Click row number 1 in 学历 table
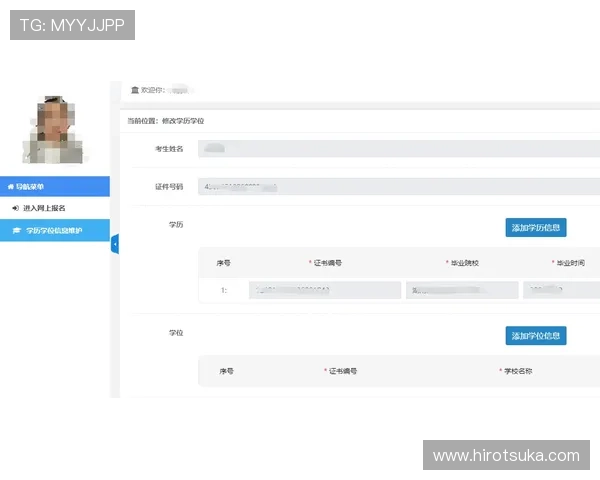This screenshot has width=600, height=480. point(224,290)
